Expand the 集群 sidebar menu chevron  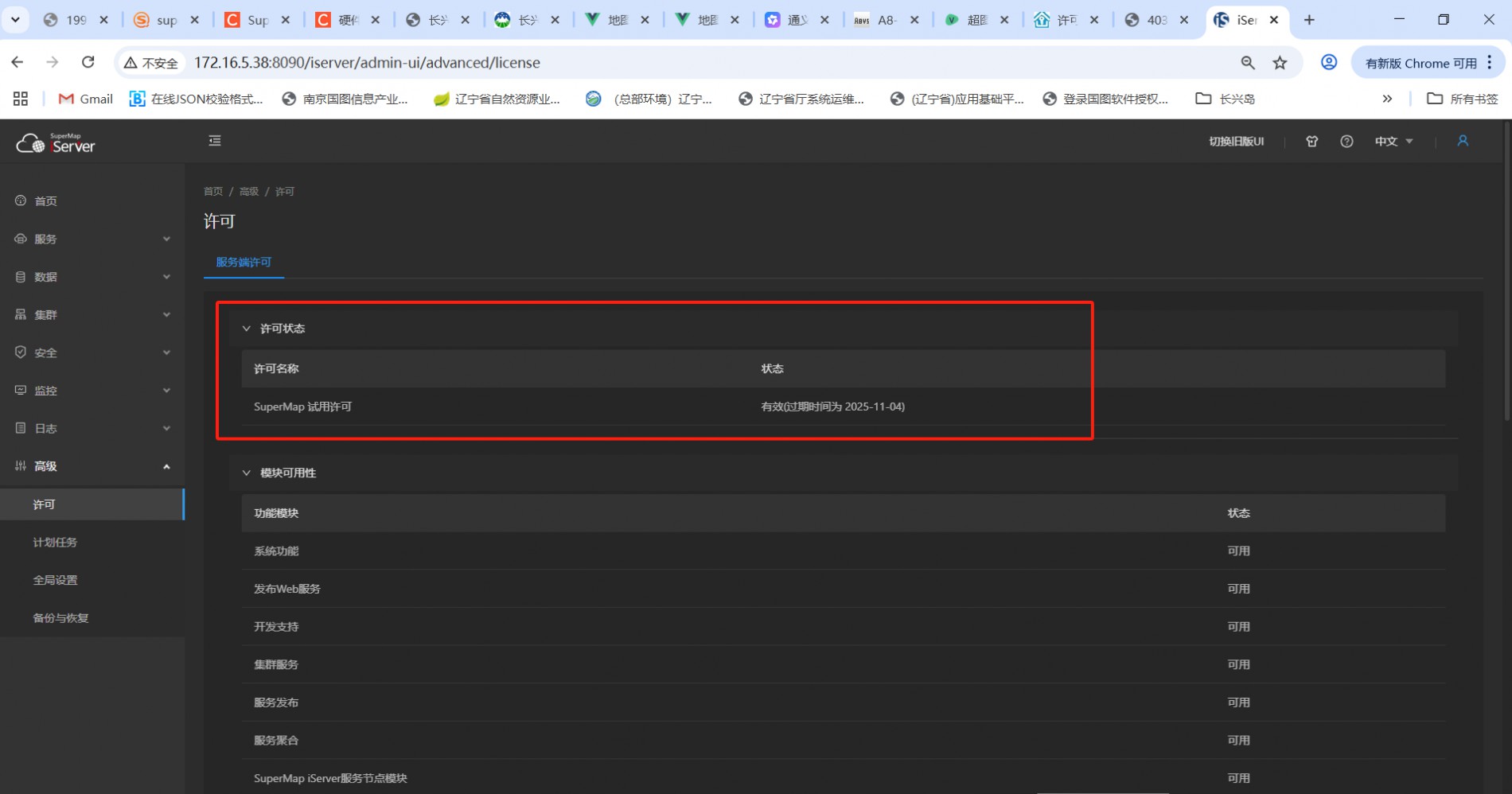click(166, 314)
